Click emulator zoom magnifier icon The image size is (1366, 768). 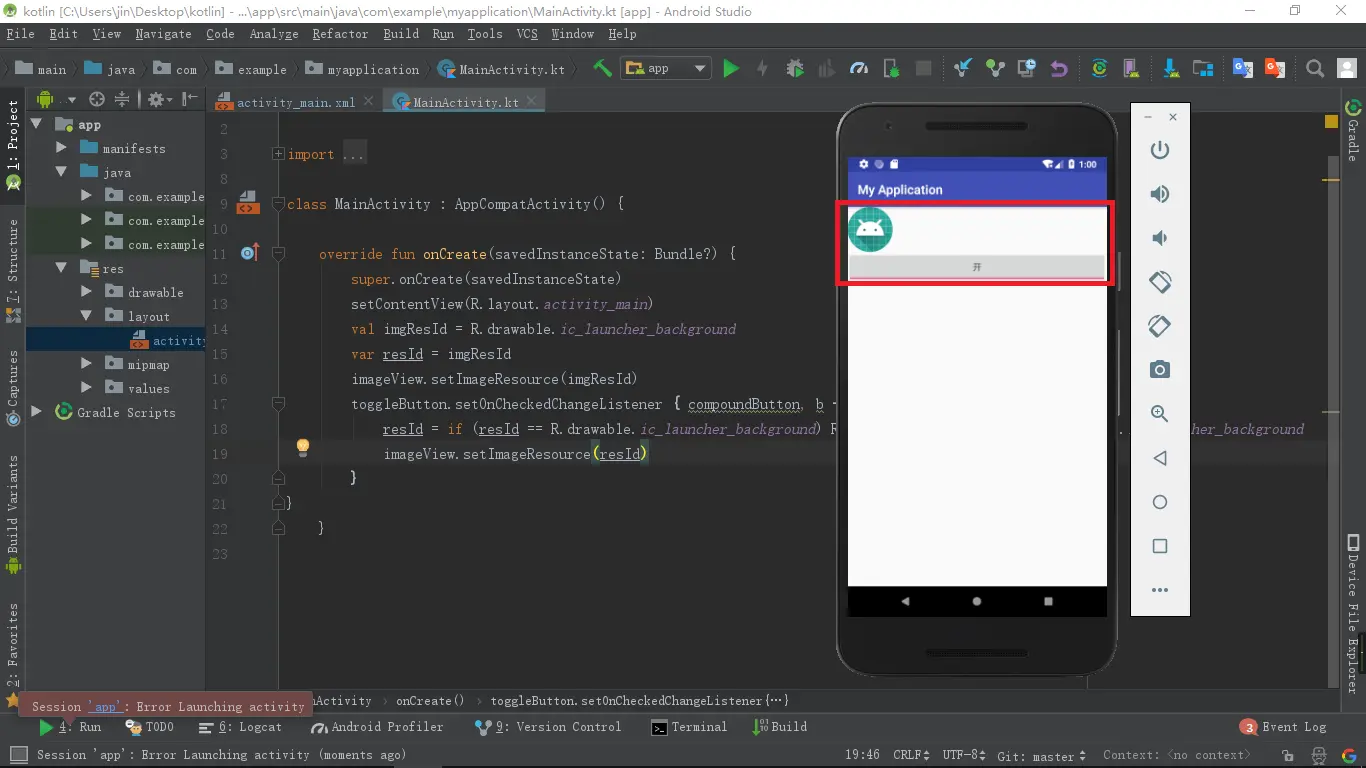tap(1160, 414)
